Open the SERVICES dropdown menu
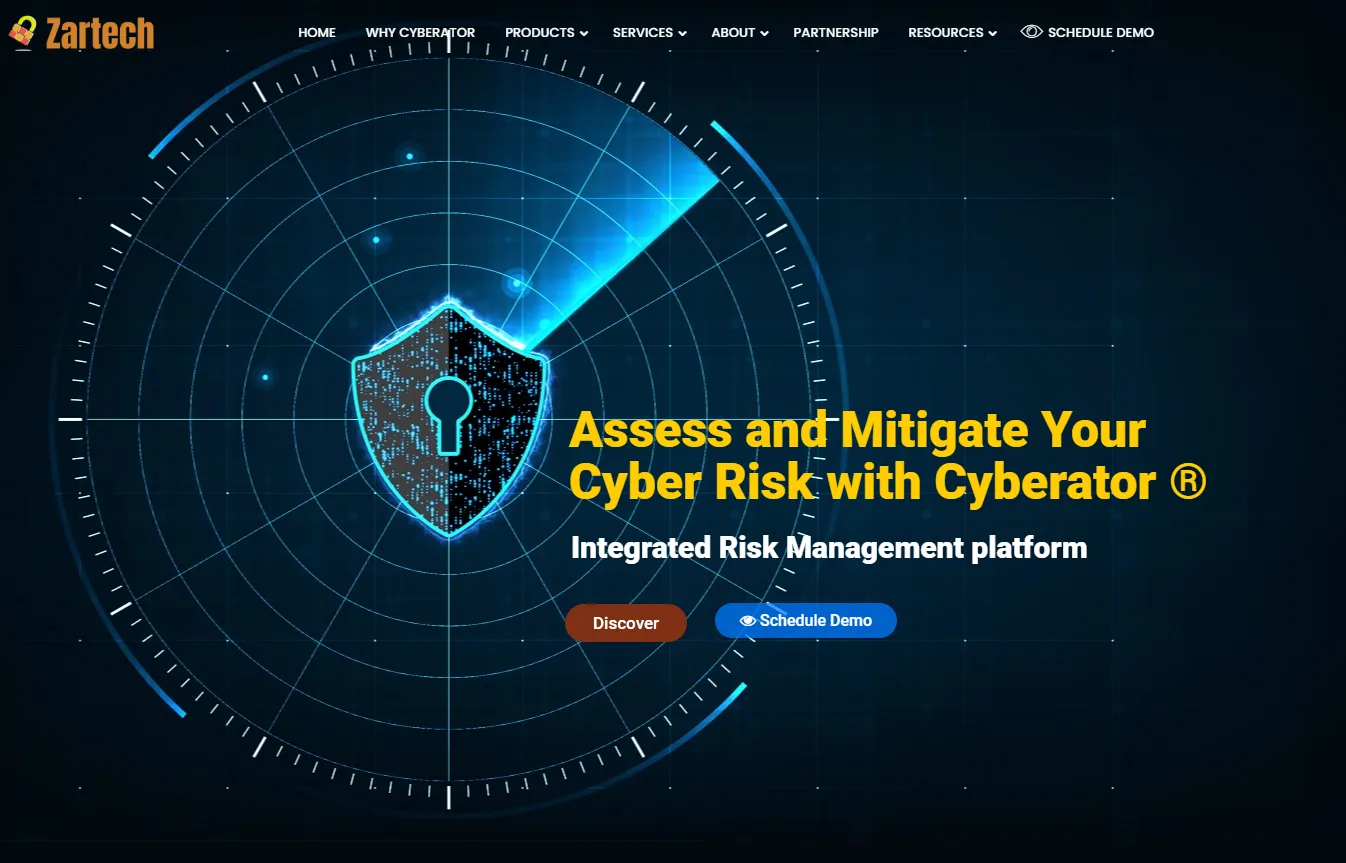 pyautogui.click(x=648, y=32)
